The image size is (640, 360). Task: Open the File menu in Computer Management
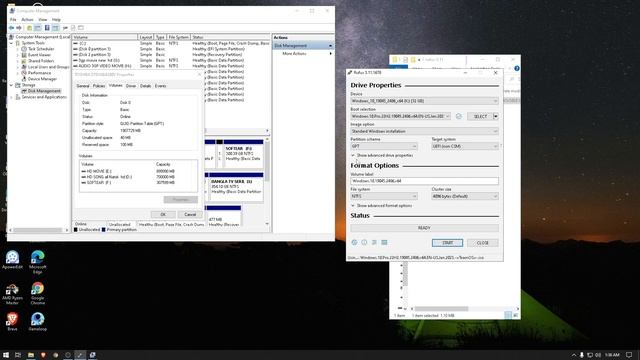click(x=13, y=20)
